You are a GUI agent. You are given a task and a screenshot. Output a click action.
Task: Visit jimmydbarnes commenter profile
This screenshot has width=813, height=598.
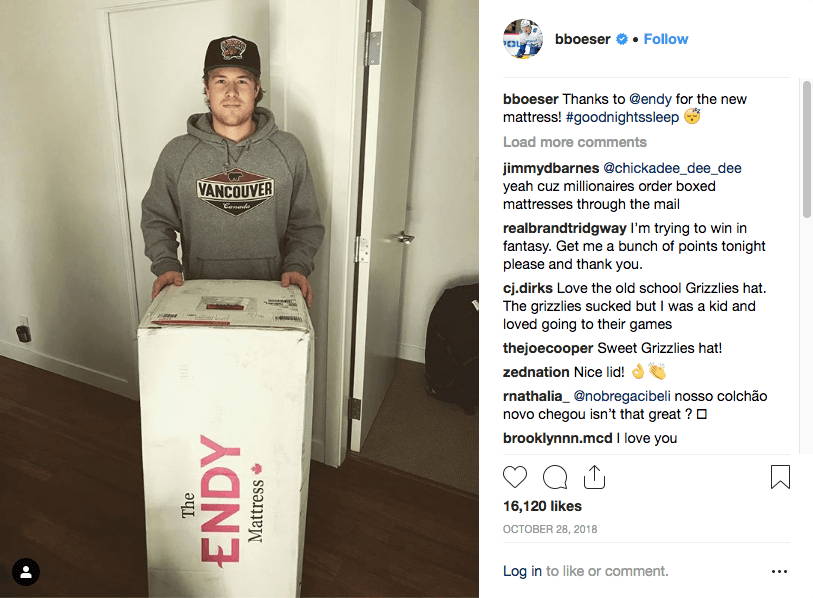coord(551,168)
